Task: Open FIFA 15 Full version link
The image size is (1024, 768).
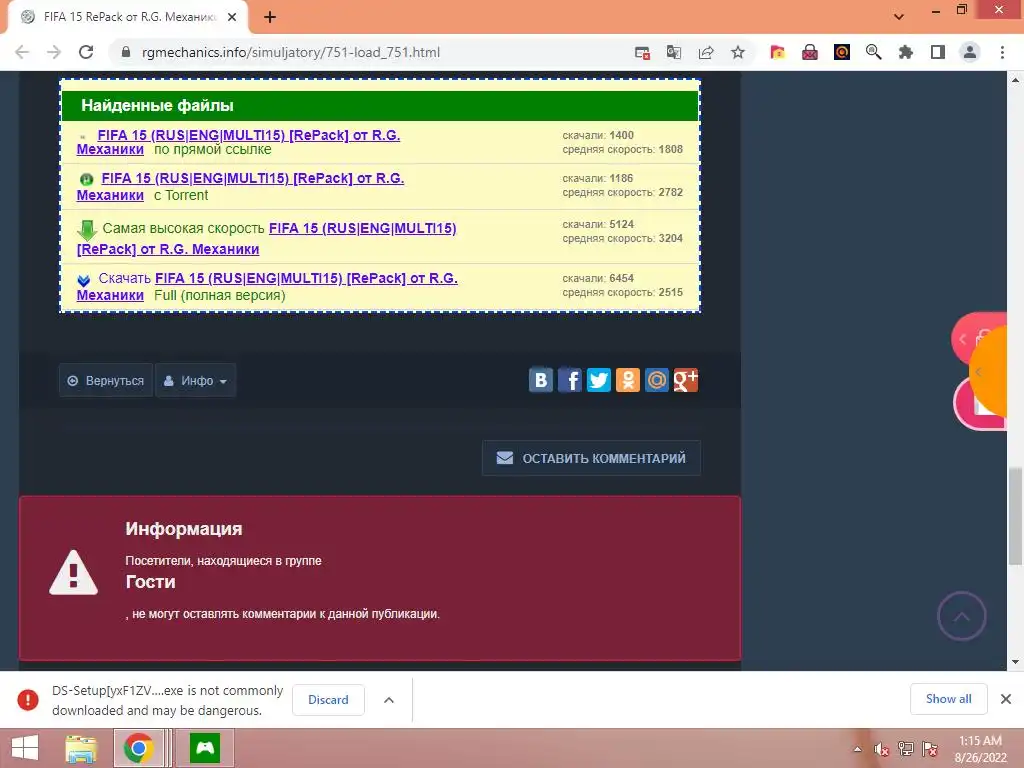Action: pyautogui.click(x=267, y=286)
